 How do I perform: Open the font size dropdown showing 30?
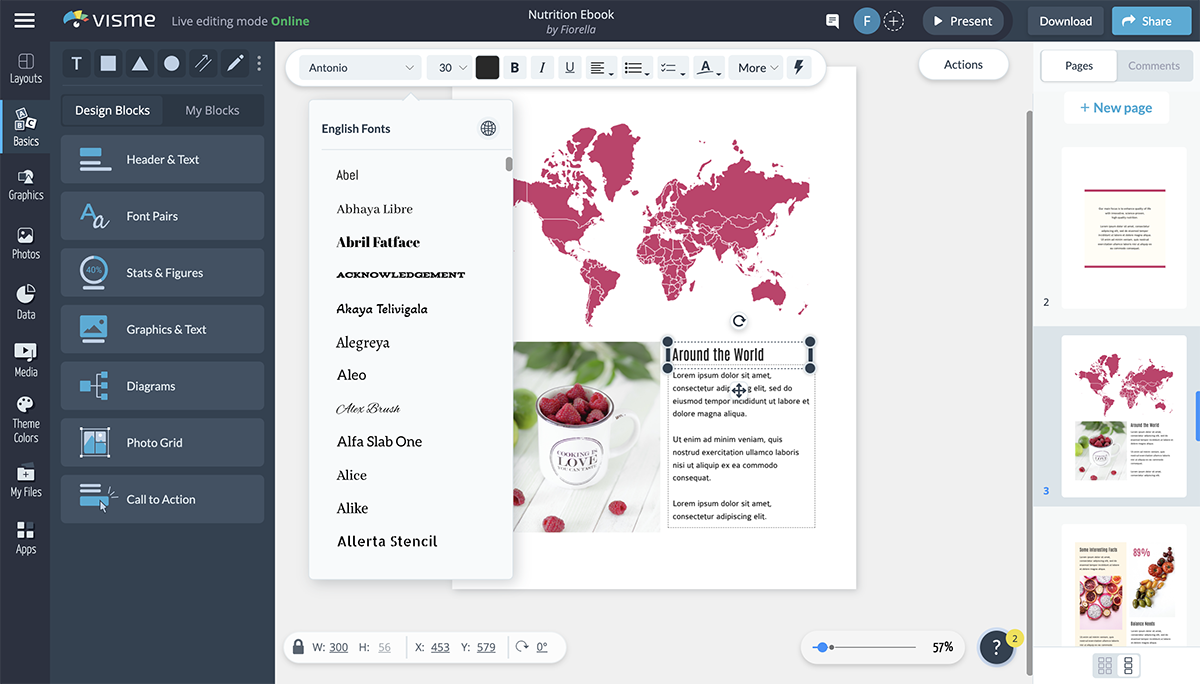pos(449,67)
